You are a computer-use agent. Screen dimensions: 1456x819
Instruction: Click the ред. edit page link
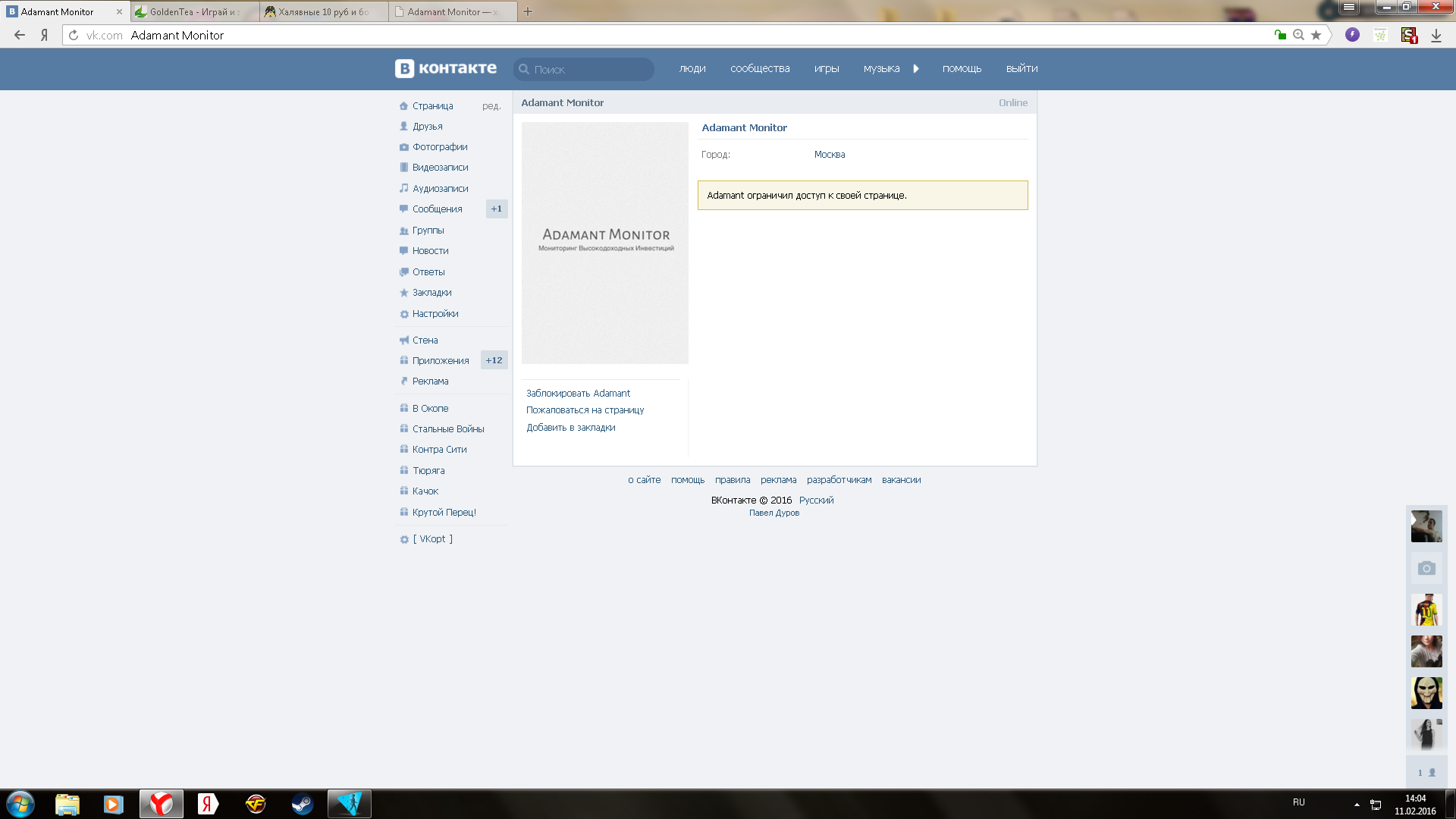491,106
